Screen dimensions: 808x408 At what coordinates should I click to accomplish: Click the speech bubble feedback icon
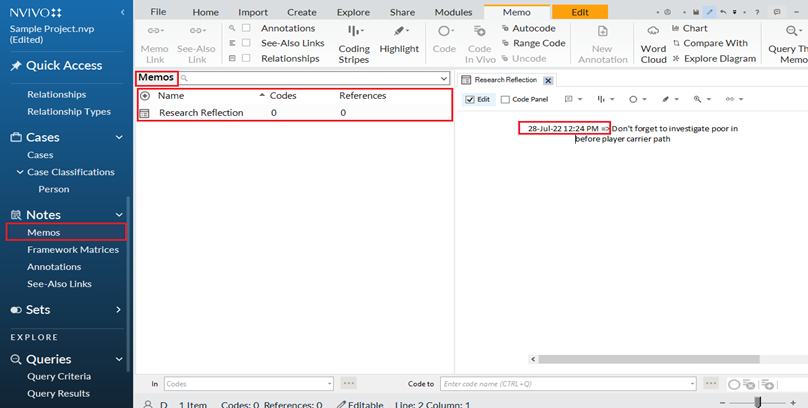(777, 12)
